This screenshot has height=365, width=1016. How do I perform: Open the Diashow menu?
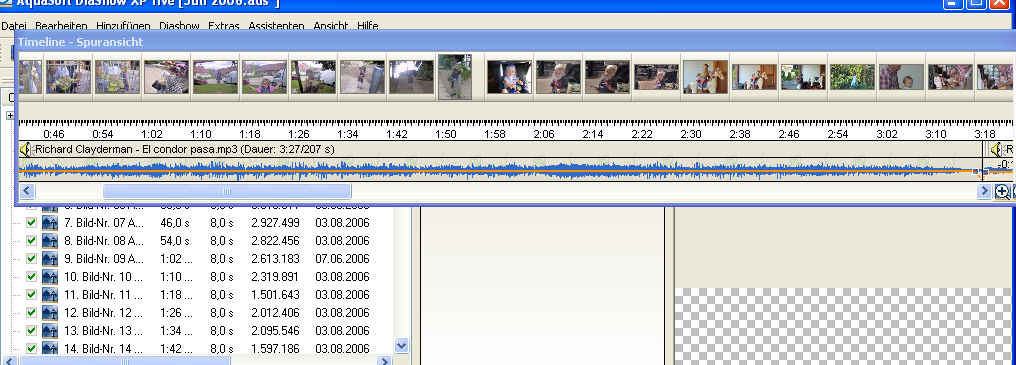tap(179, 26)
